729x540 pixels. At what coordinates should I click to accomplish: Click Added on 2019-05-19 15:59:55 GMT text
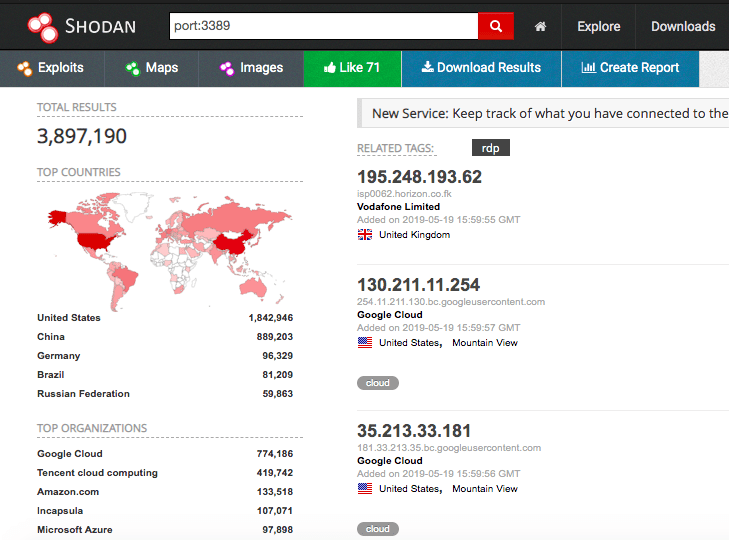438,220
